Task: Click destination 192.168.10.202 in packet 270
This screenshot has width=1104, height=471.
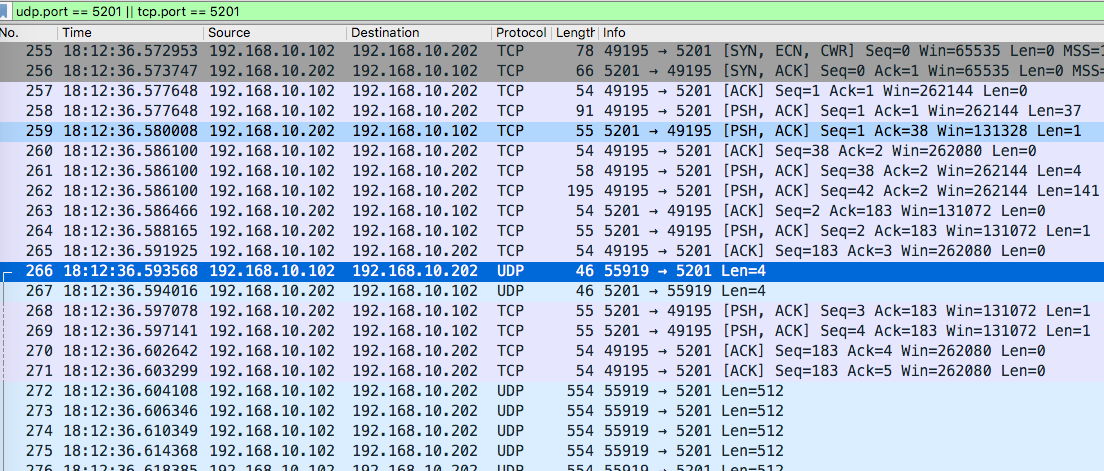Action: click(415, 350)
